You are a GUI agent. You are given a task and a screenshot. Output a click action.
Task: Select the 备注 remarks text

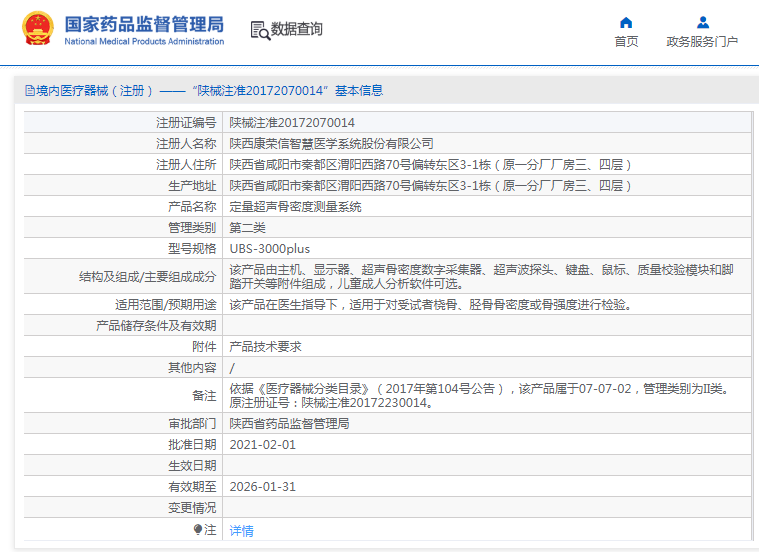click(480, 396)
